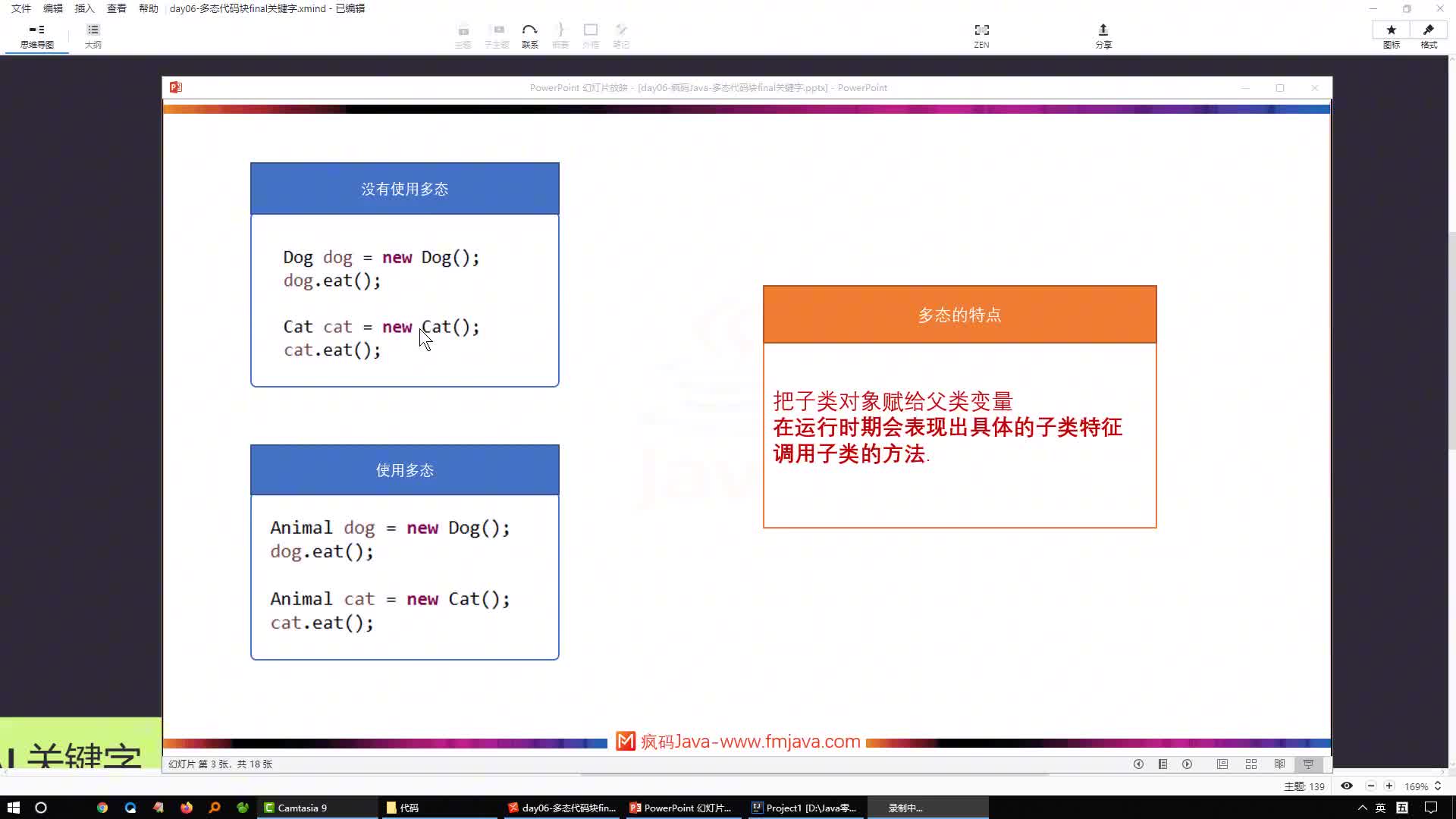The width and height of the screenshot is (1456, 819).
Task: Enter ZEN mode
Action: tap(981, 36)
